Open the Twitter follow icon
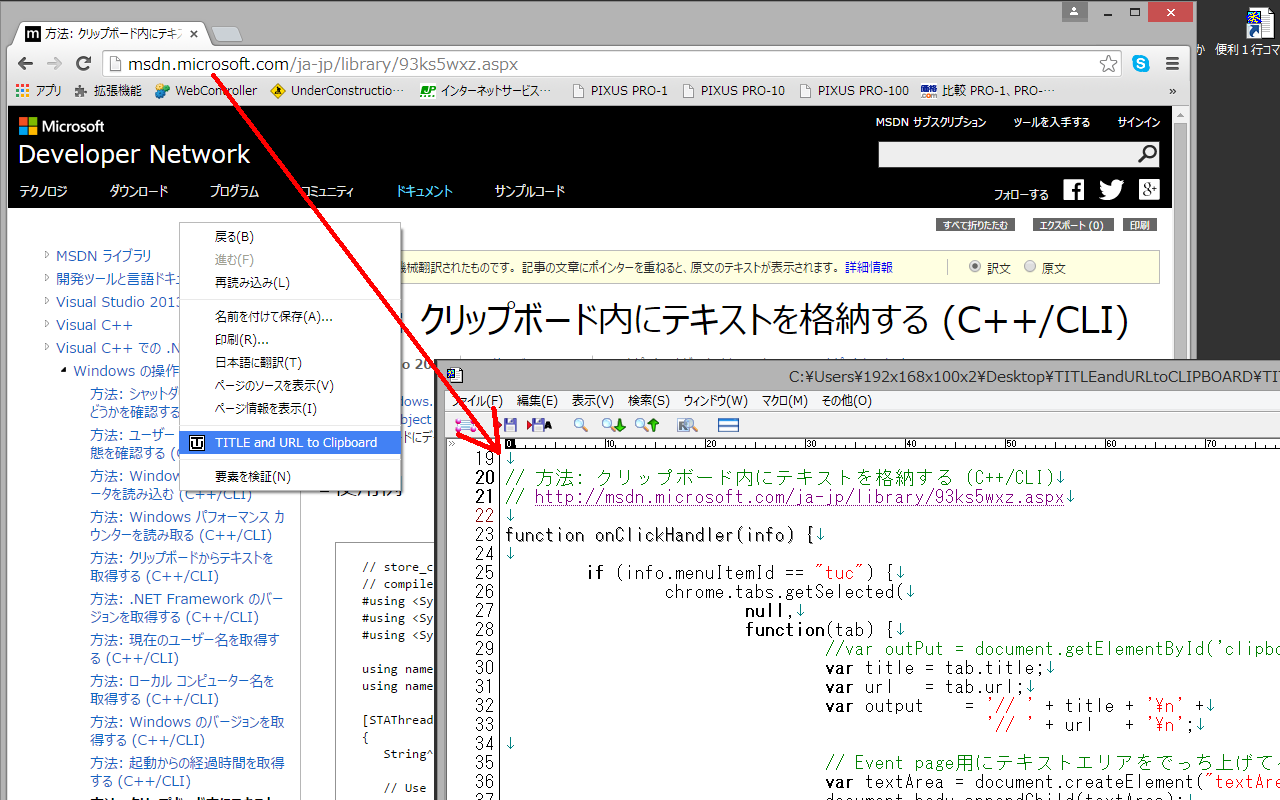Image resolution: width=1280 pixels, height=800 pixels. tap(1111, 190)
